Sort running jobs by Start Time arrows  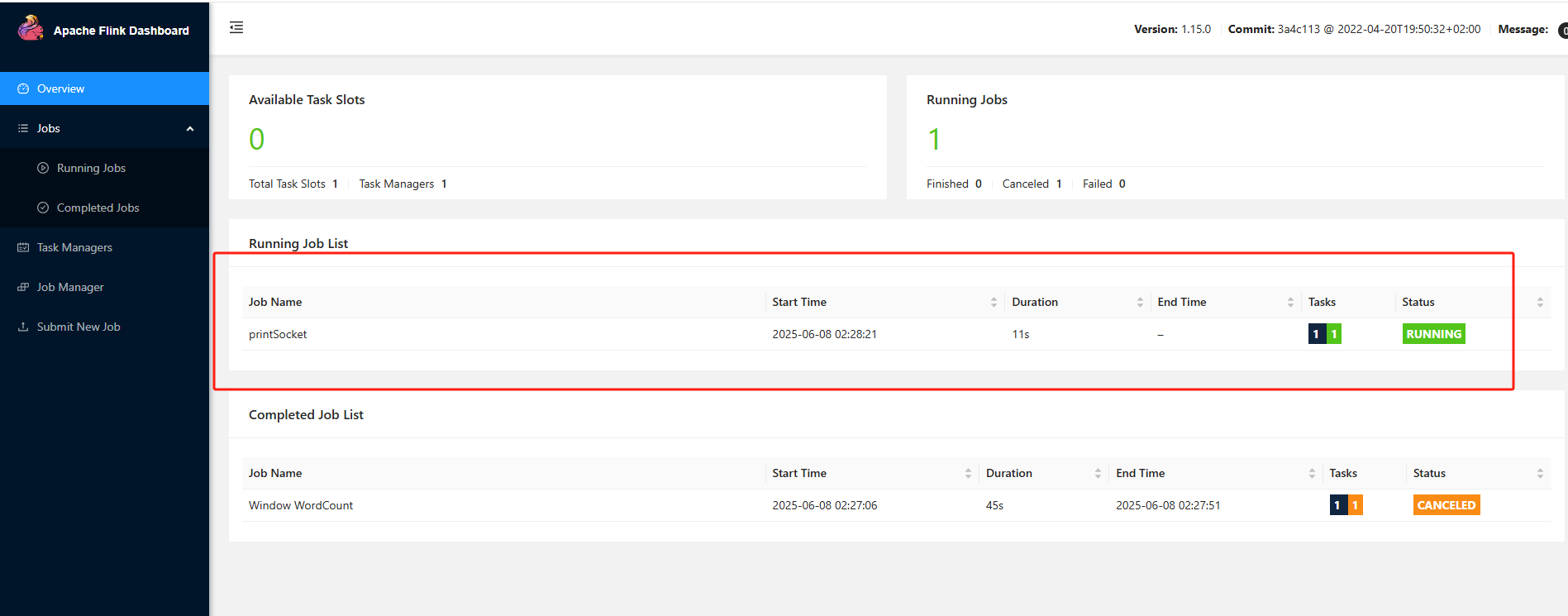point(994,303)
